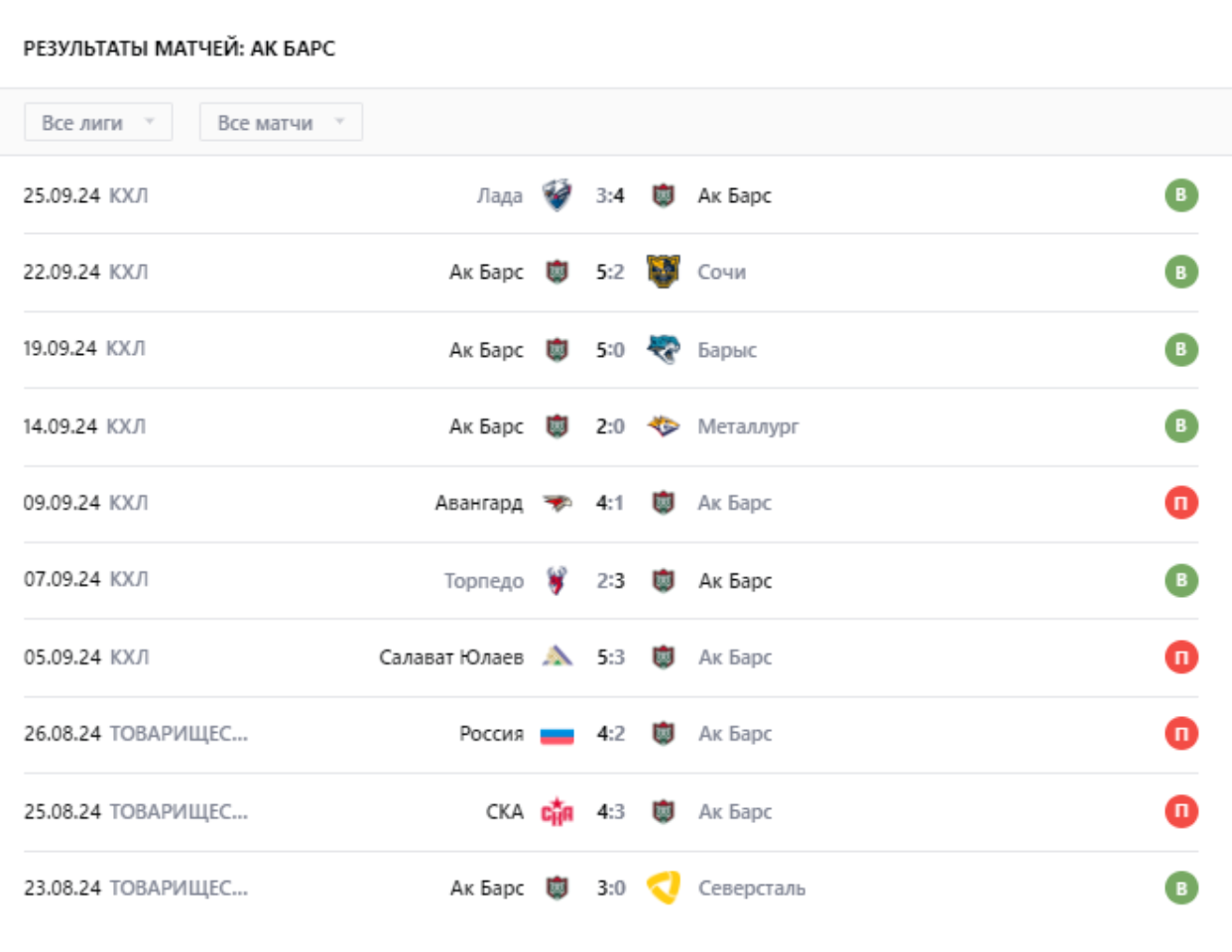The width and height of the screenshot is (1232, 952).
Task: Click the win badge for the Лада match
Action: pos(1180,195)
